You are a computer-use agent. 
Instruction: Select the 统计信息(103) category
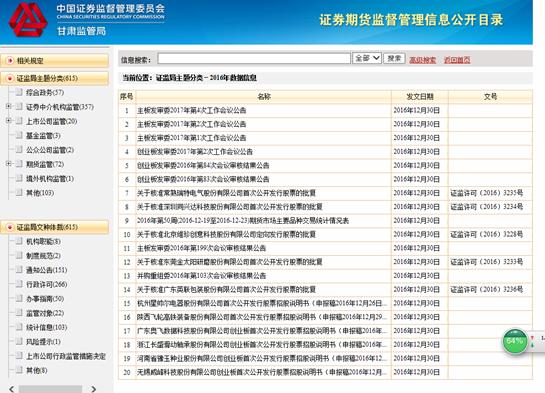click(47, 327)
